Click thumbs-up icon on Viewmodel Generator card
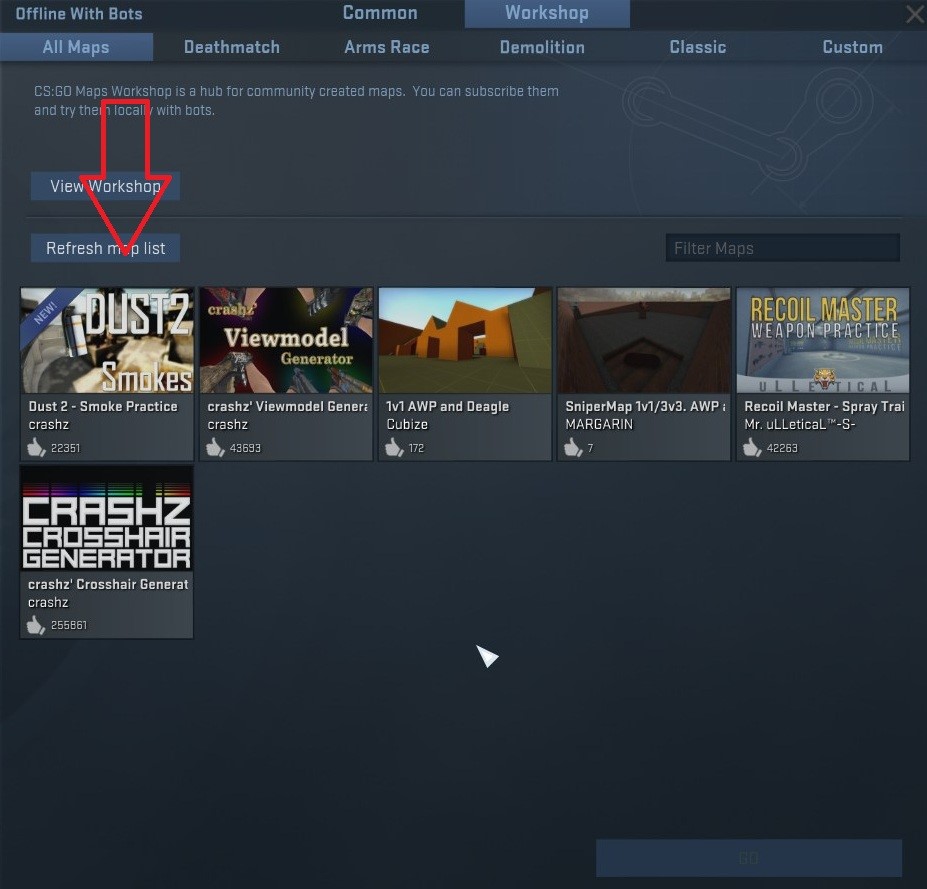Screen dimensions: 927x889 215,447
